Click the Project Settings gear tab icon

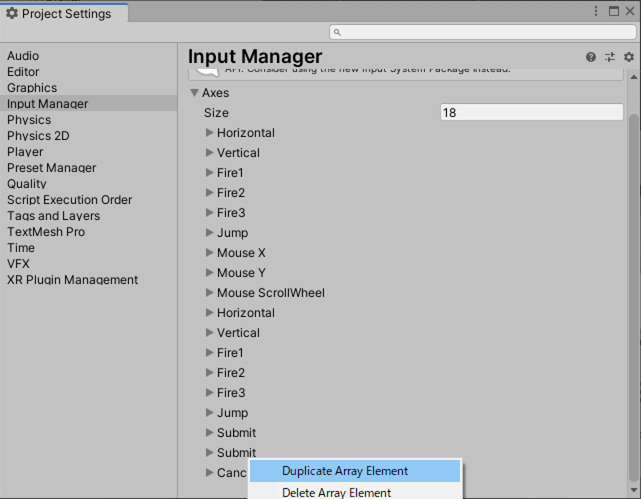(12, 13)
